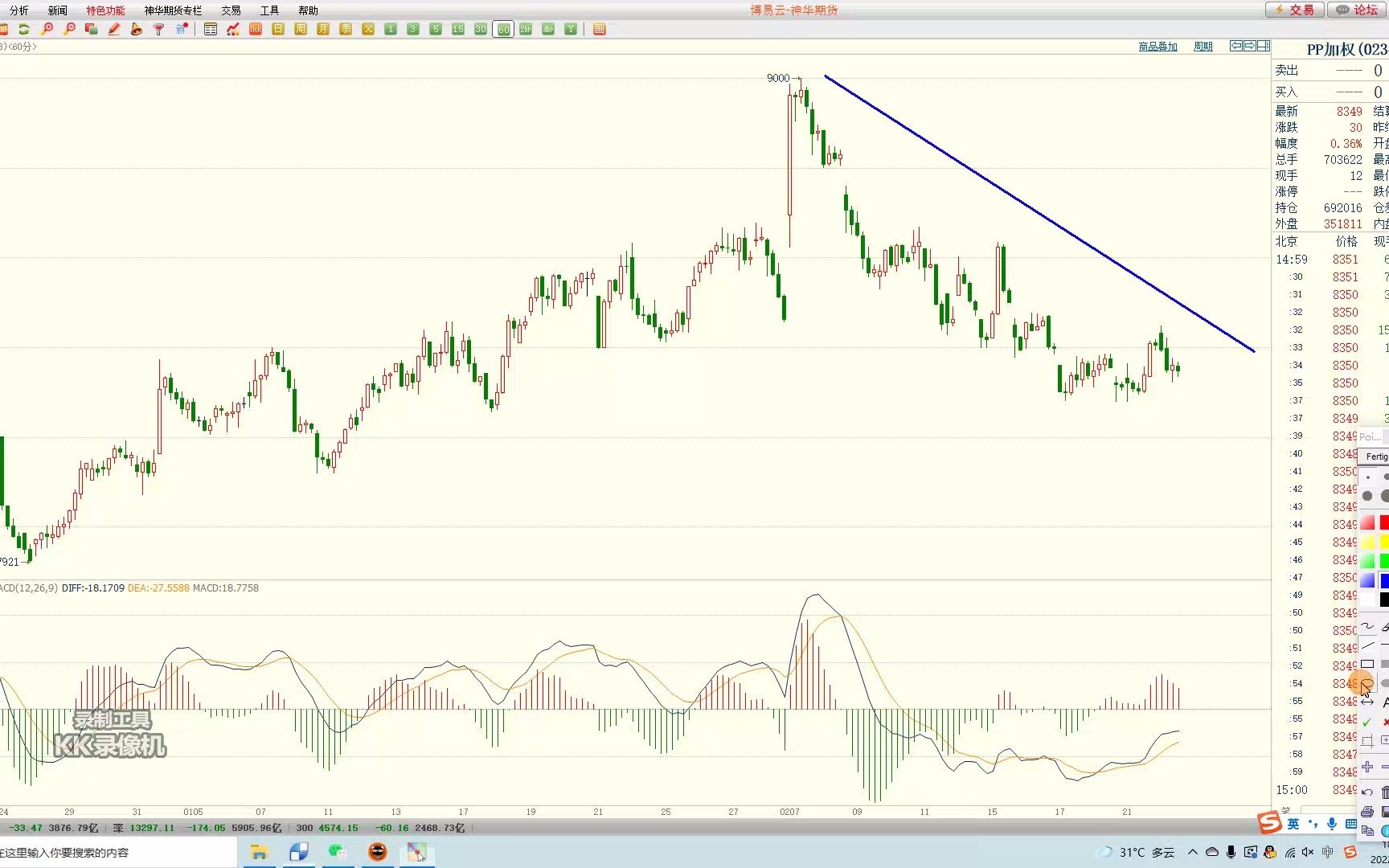
Task: Select the 5-minute period button
Action: (436, 29)
